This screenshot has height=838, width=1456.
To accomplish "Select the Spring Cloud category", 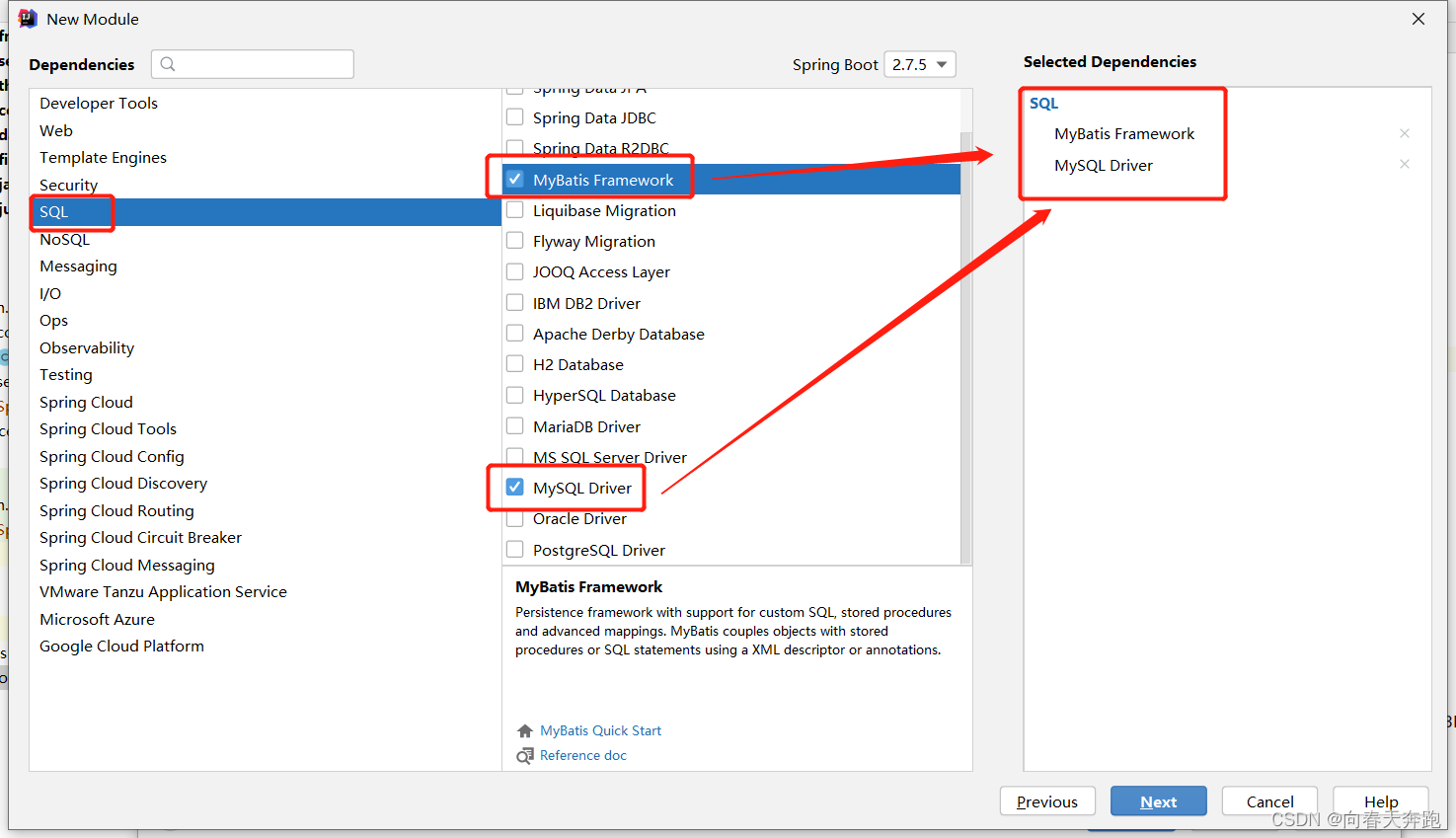I will [266, 402].
